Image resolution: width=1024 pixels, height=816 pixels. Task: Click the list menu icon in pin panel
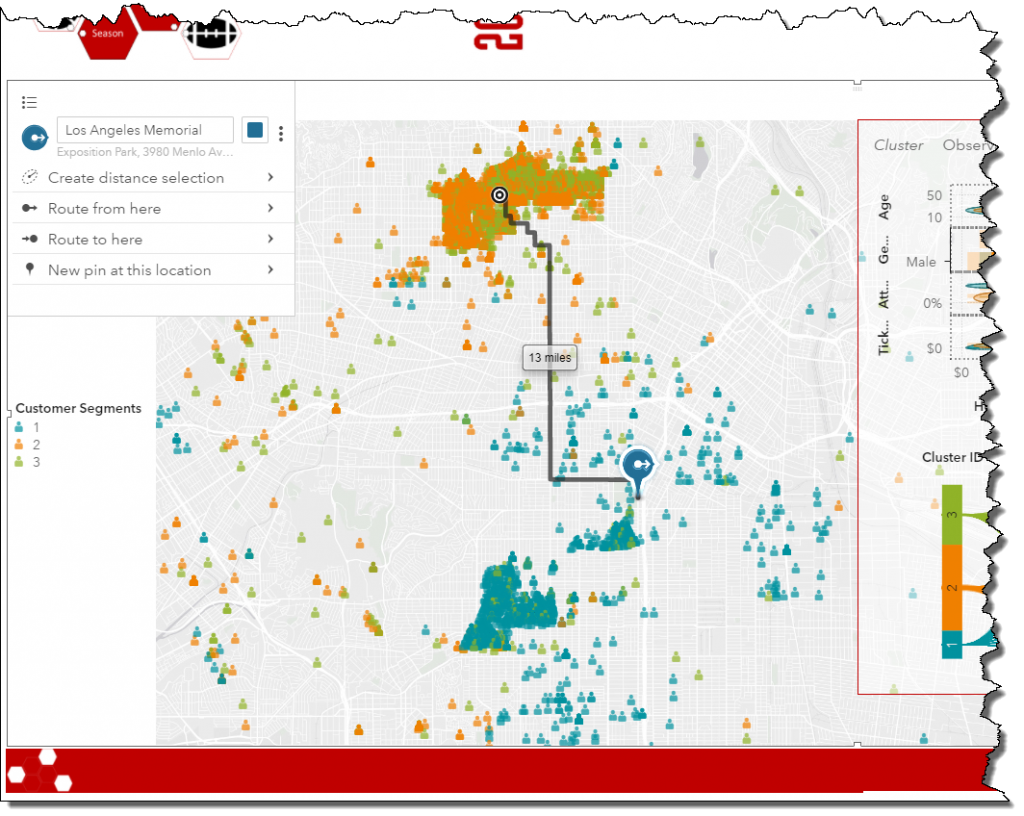(30, 102)
